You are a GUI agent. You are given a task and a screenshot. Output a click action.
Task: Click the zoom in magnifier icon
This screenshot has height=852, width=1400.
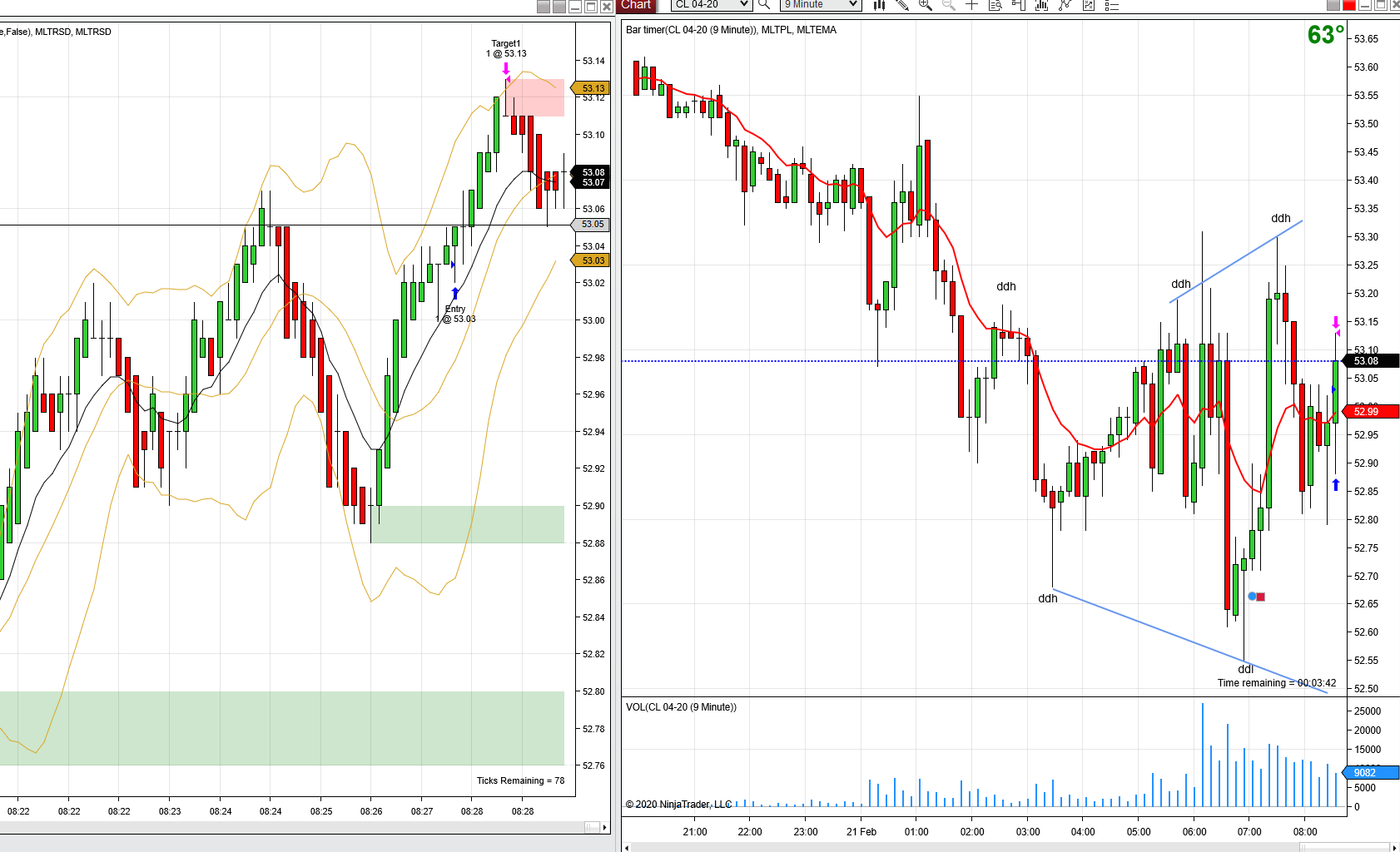pyautogui.click(x=925, y=5)
